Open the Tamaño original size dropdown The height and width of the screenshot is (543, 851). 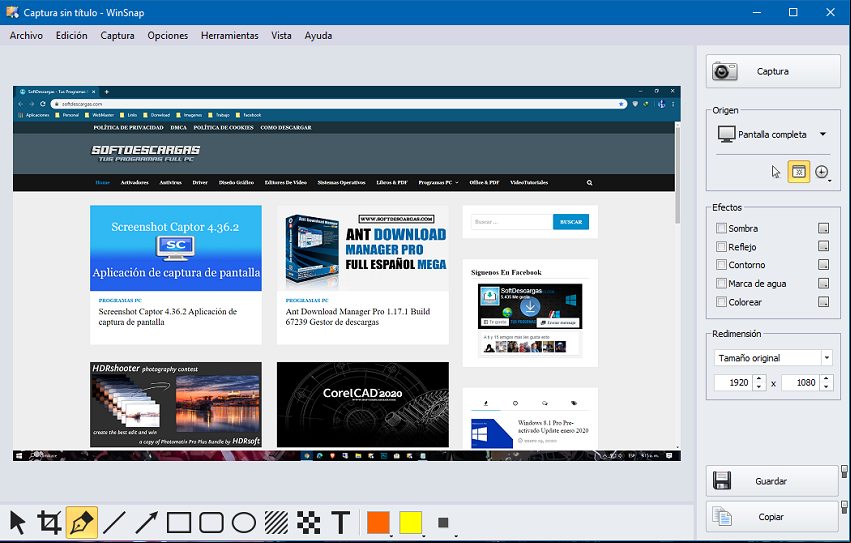point(773,358)
